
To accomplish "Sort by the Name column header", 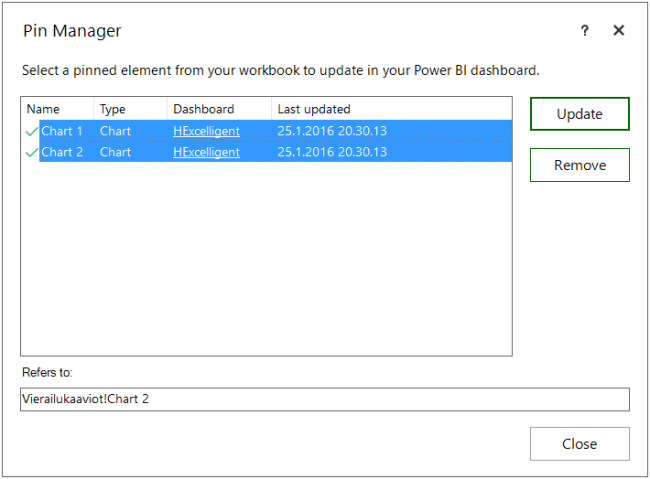I will [x=43, y=109].
